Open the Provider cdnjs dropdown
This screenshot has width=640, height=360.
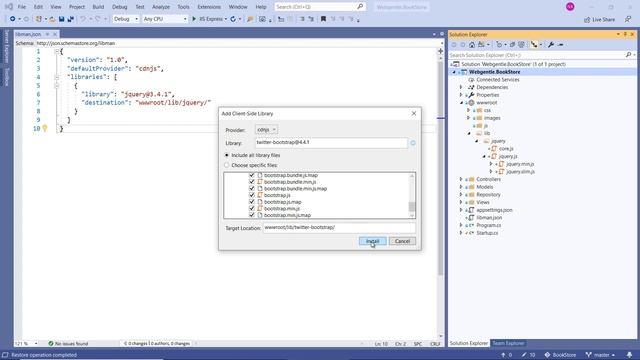click(x=267, y=129)
